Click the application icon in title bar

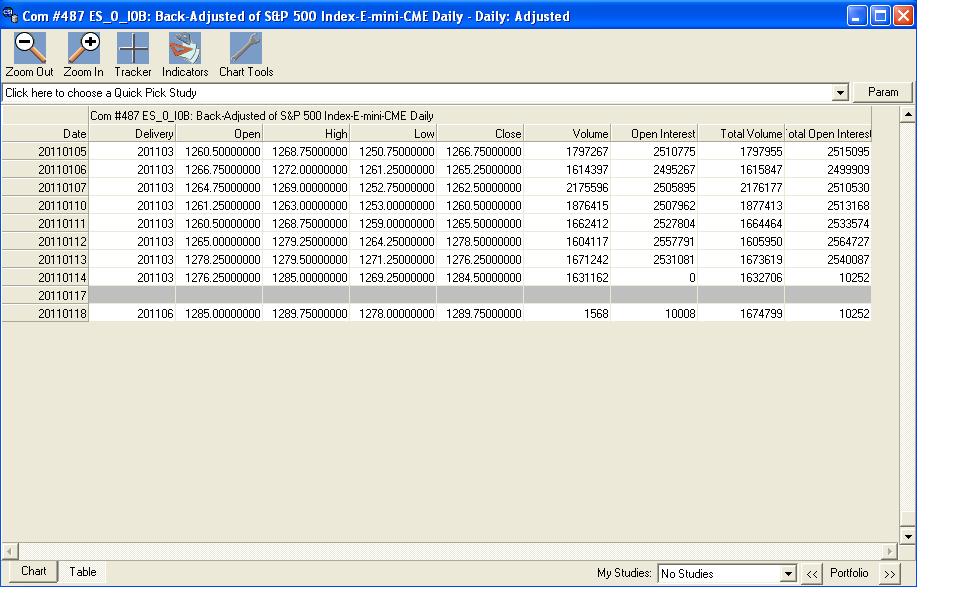[x=10, y=15]
